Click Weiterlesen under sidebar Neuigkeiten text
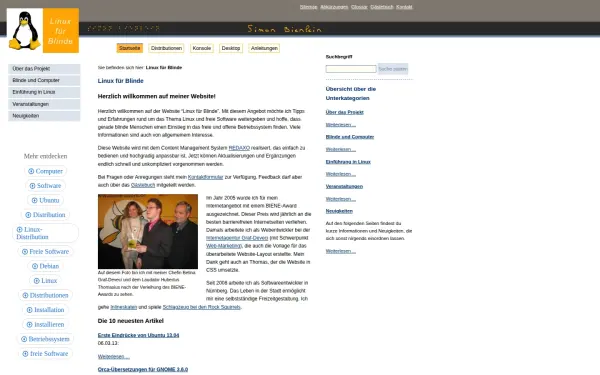Viewport: 600px width, 375px height. pyautogui.click(x=341, y=251)
